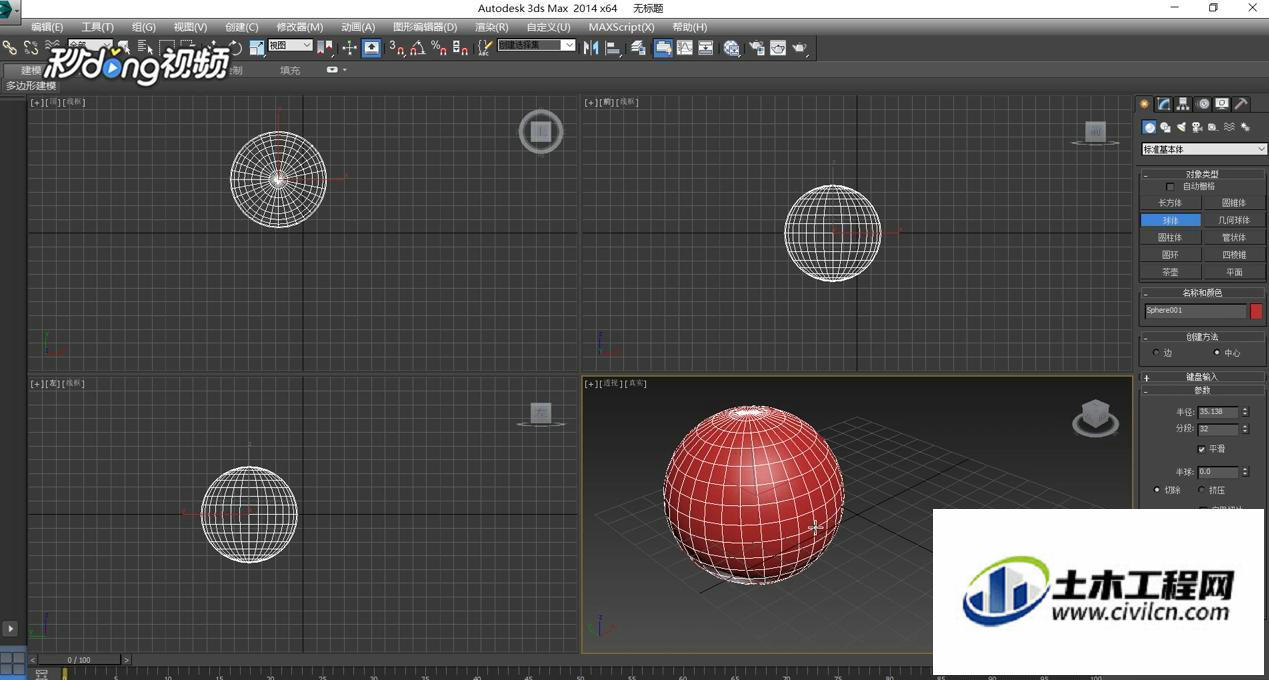
Task: Collapse the 创建方法 rollout
Action: (1202, 337)
